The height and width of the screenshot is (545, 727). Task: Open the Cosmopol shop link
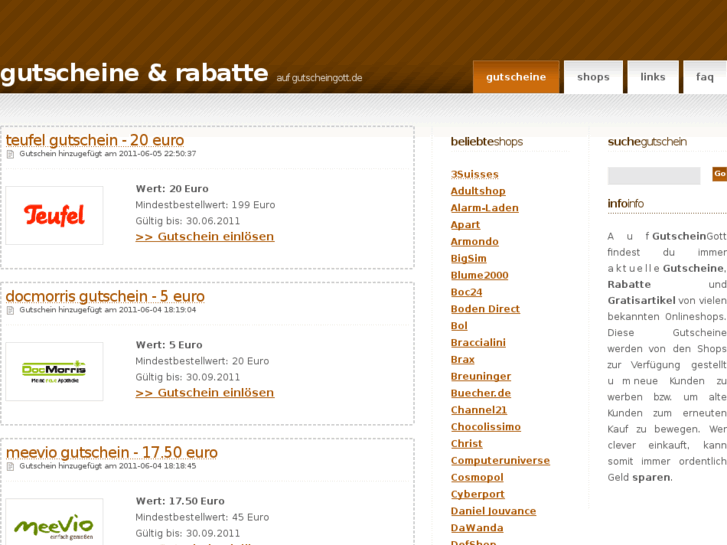[477, 478]
